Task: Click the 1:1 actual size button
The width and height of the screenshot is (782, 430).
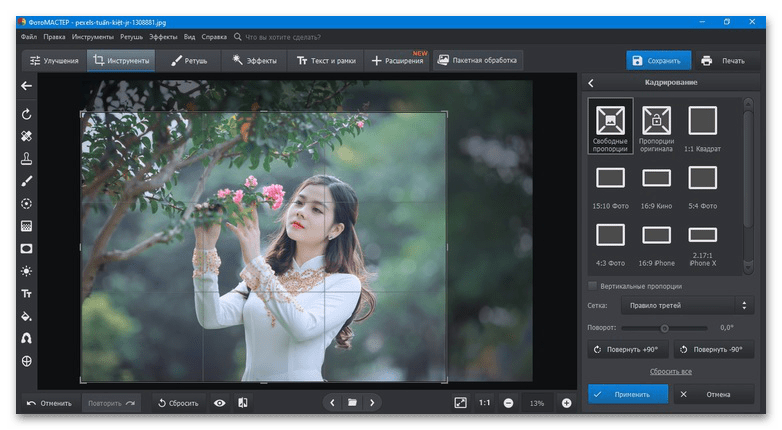Action: click(484, 403)
